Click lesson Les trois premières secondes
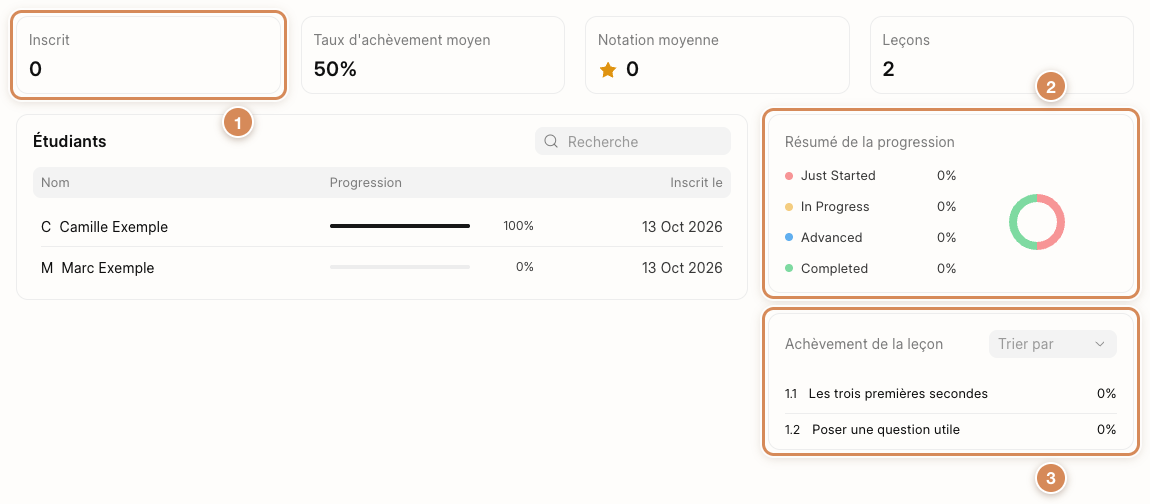This screenshot has width=1150, height=504. (898, 394)
